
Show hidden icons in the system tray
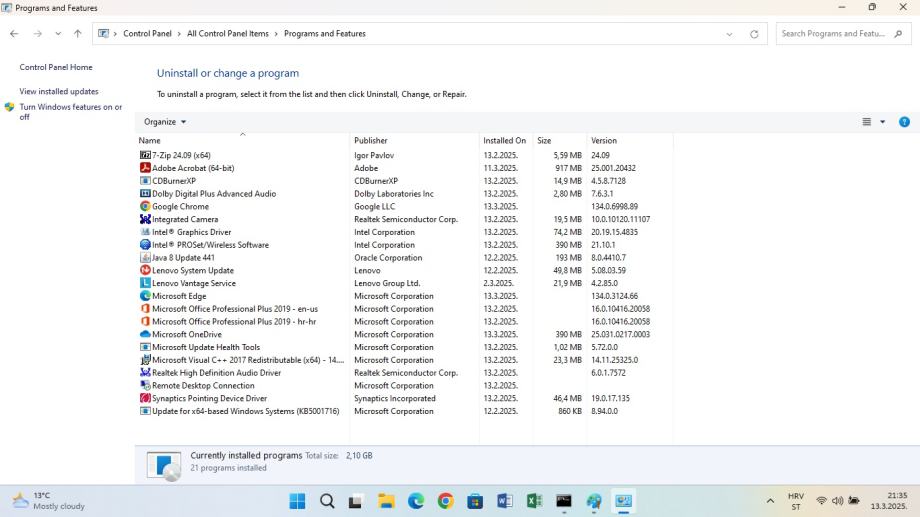coord(770,501)
